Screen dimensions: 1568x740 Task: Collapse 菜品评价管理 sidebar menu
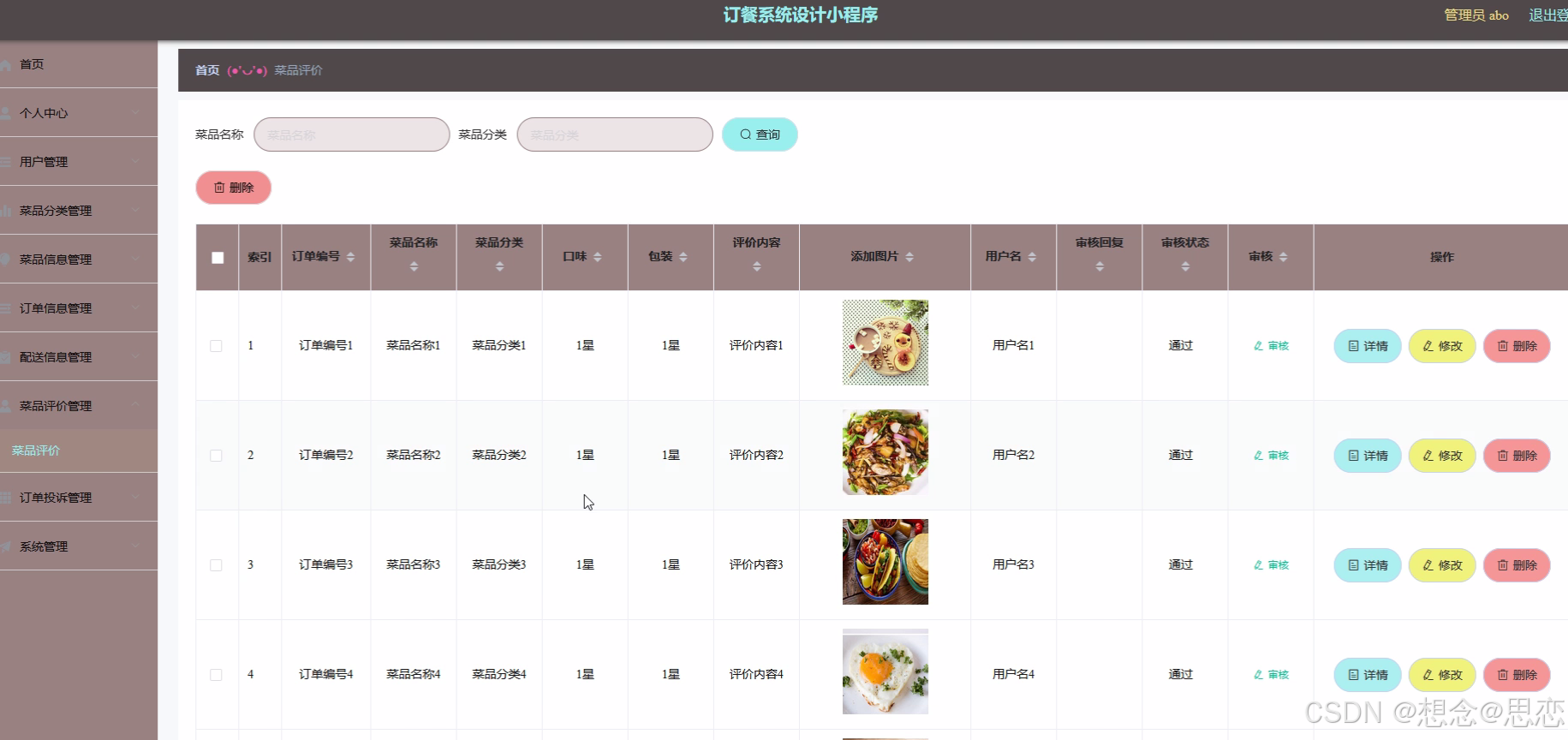pos(79,406)
